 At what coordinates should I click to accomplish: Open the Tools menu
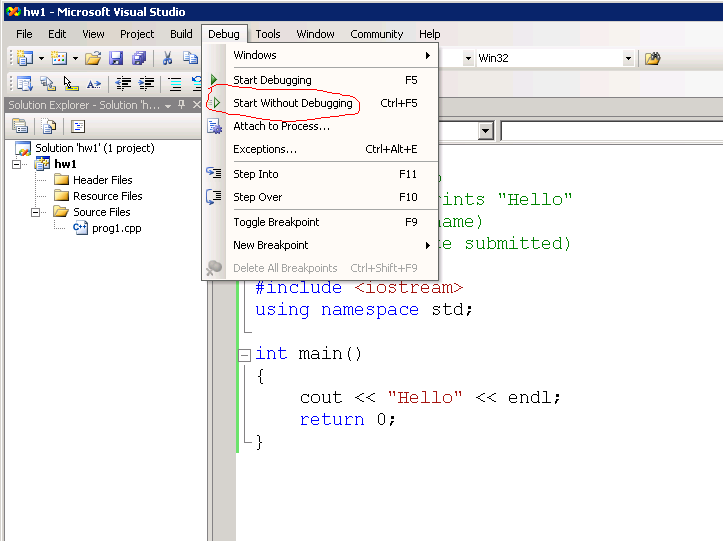coord(268,34)
